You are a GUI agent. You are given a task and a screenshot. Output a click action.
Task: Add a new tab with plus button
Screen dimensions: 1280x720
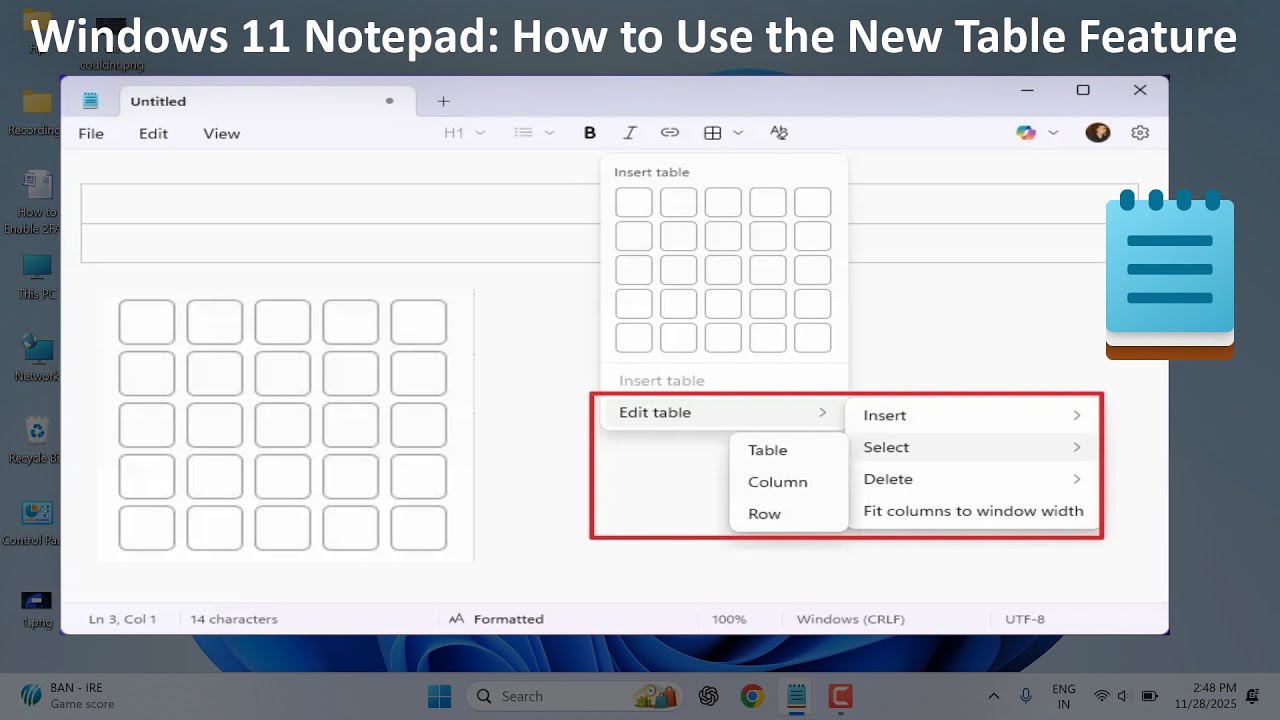tap(444, 101)
